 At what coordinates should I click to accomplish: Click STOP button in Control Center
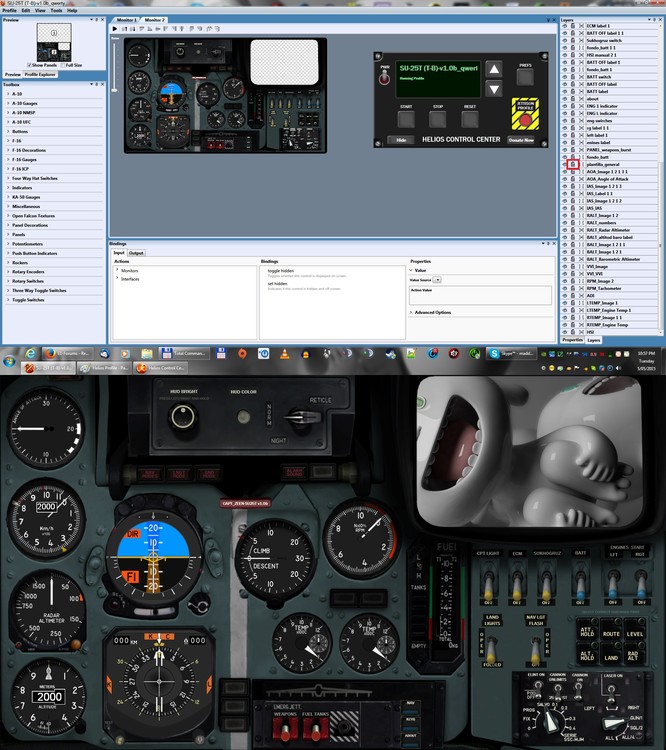(x=438, y=119)
